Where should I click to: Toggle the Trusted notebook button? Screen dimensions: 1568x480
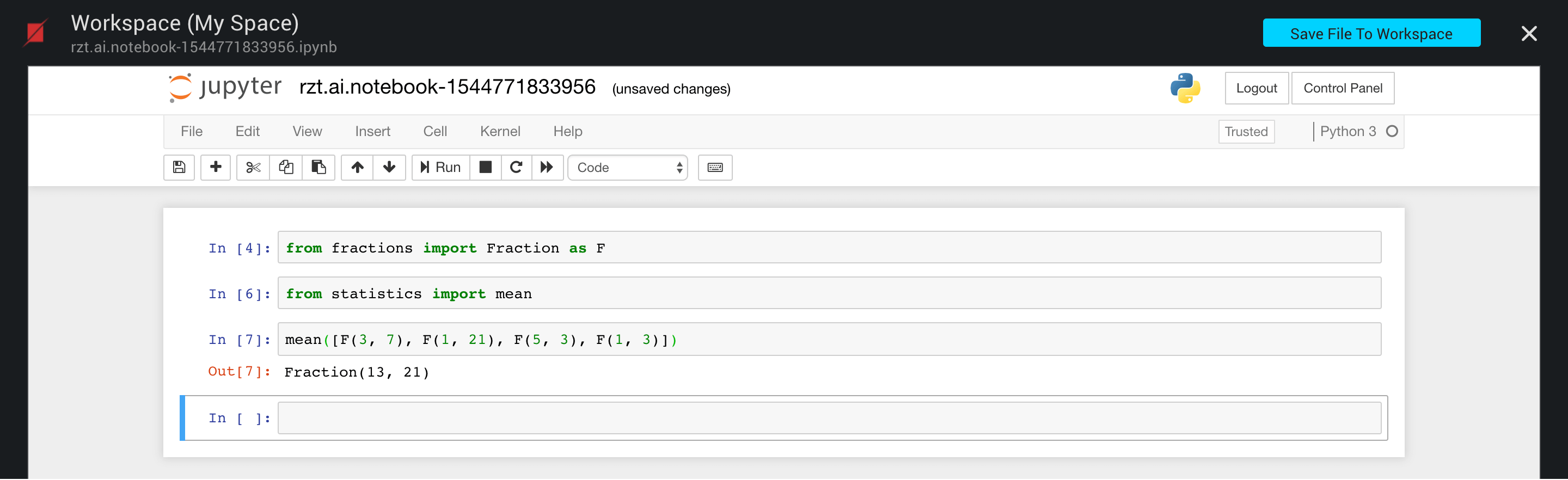(1246, 131)
